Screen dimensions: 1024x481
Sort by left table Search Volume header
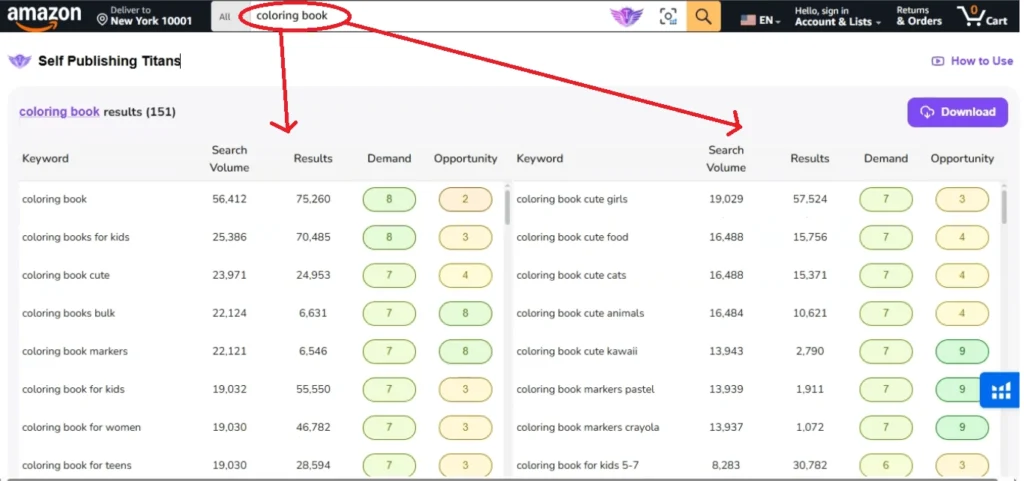pos(229,159)
